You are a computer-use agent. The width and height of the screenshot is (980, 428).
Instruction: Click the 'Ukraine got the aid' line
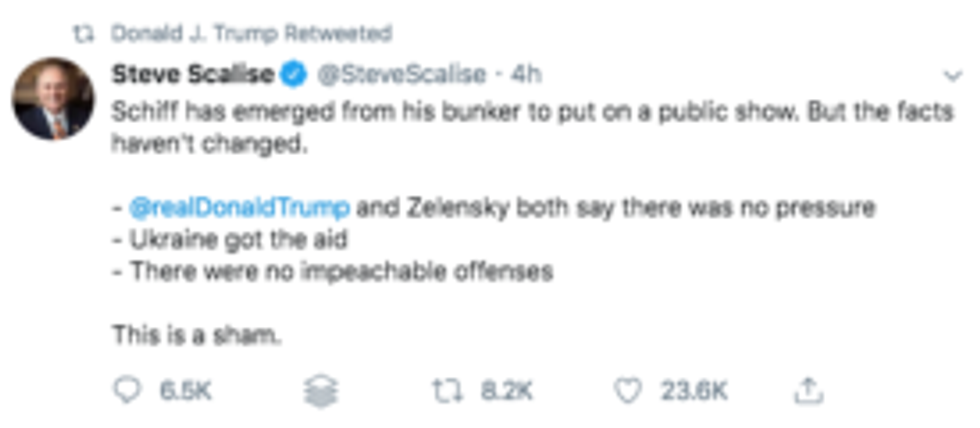point(229,240)
